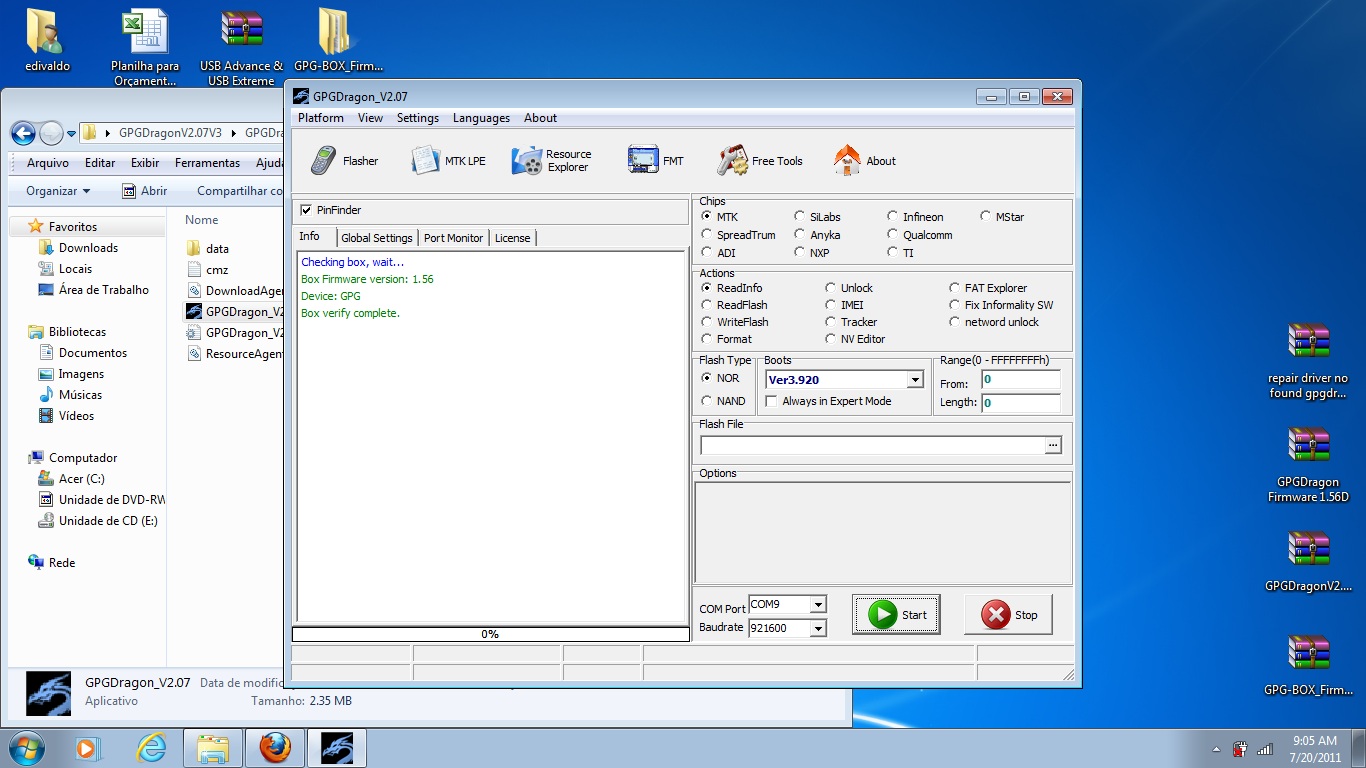This screenshot has width=1366, height=768.
Task: Open Ferramentas menu in Explorer
Action: 207,163
